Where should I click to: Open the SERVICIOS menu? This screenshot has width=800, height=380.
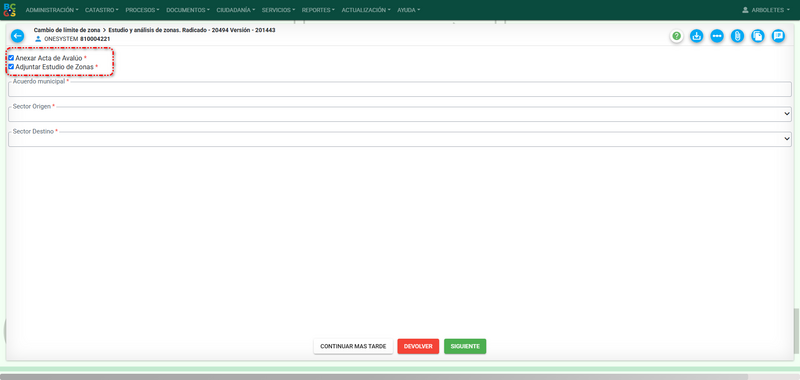click(278, 10)
